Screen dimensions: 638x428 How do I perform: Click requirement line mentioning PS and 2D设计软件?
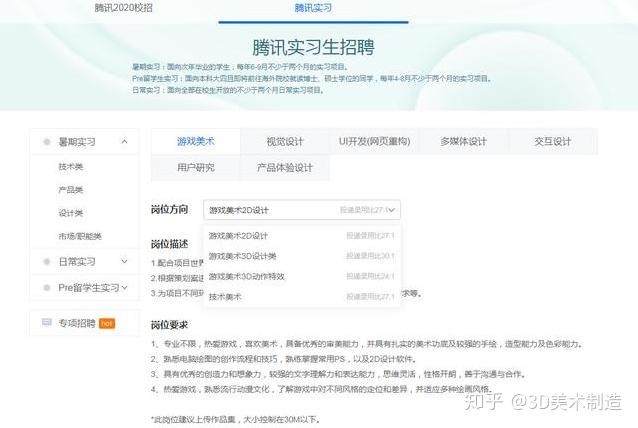[x=284, y=359]
